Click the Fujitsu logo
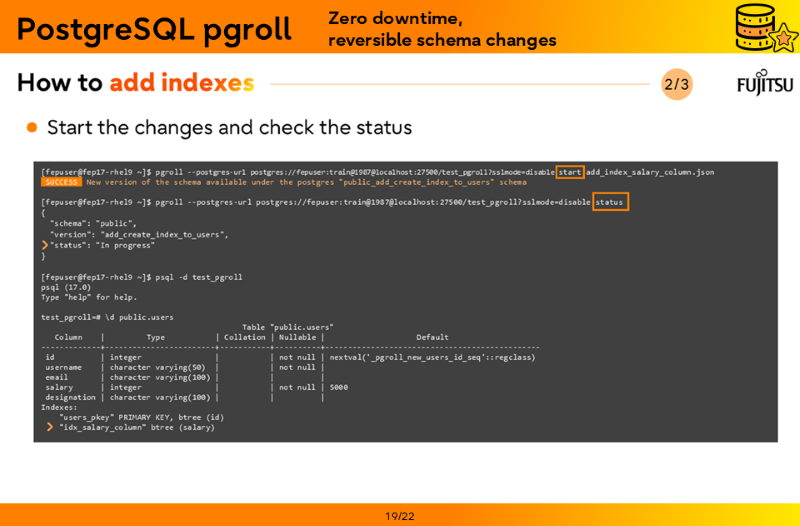 pos(765,84)
